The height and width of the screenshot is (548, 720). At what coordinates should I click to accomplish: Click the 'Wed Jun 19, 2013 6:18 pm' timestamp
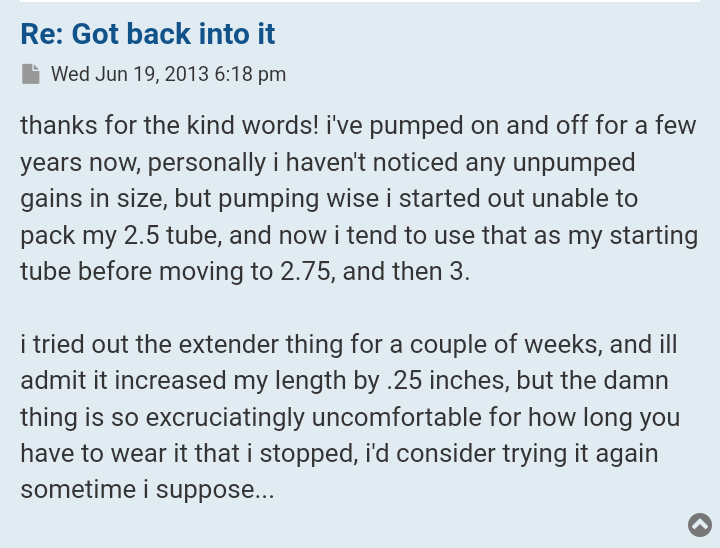coord(168,74)
